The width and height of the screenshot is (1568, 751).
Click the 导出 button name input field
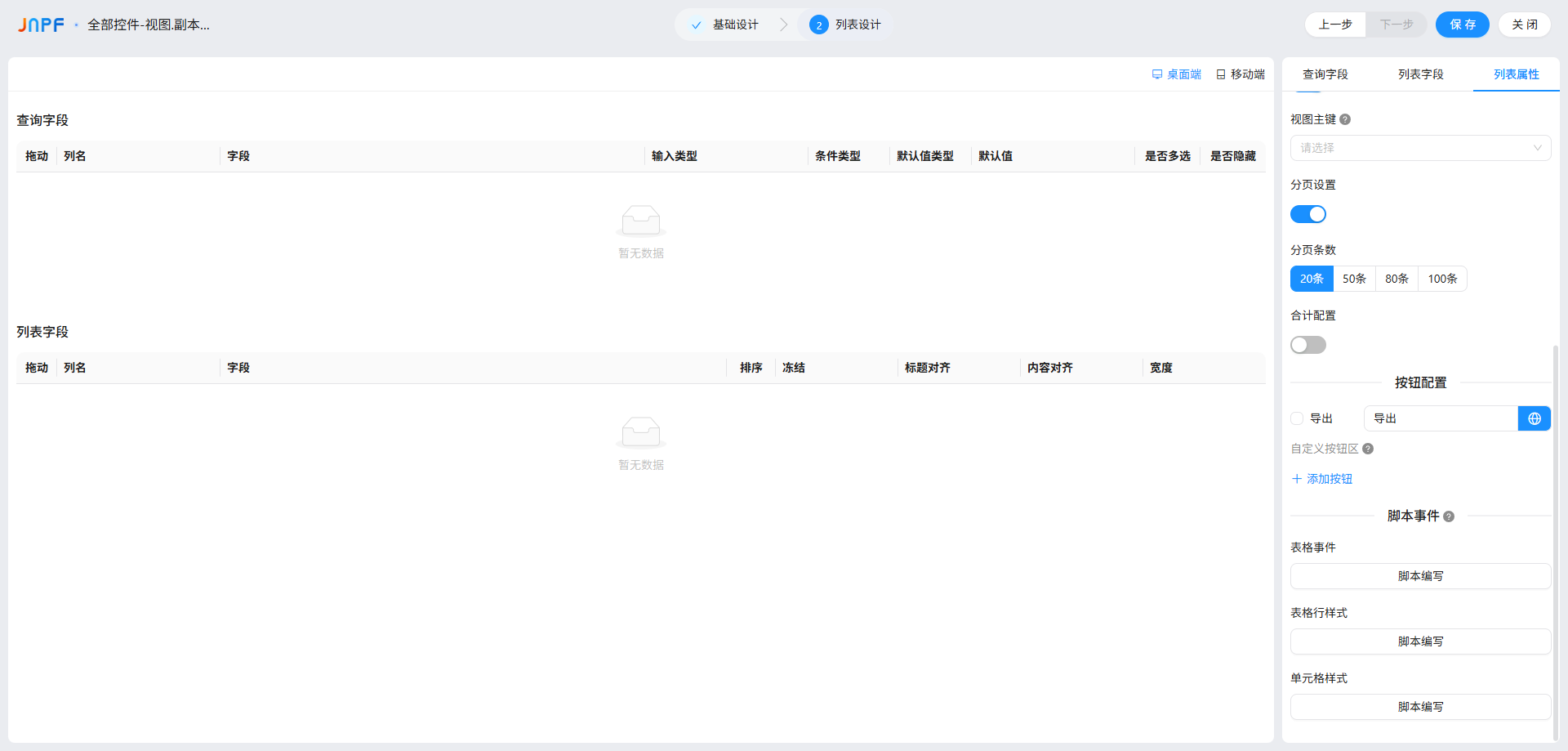tap(1441, 418)
